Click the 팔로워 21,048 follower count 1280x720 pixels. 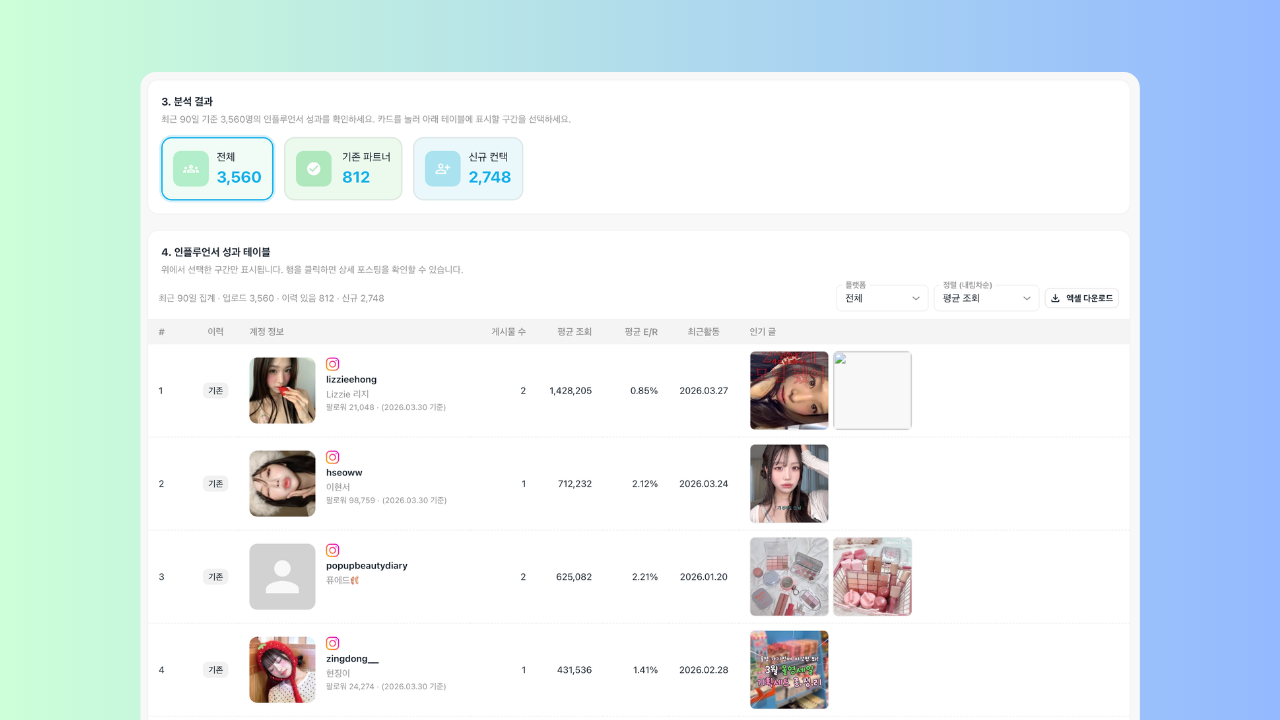(350, 408)
